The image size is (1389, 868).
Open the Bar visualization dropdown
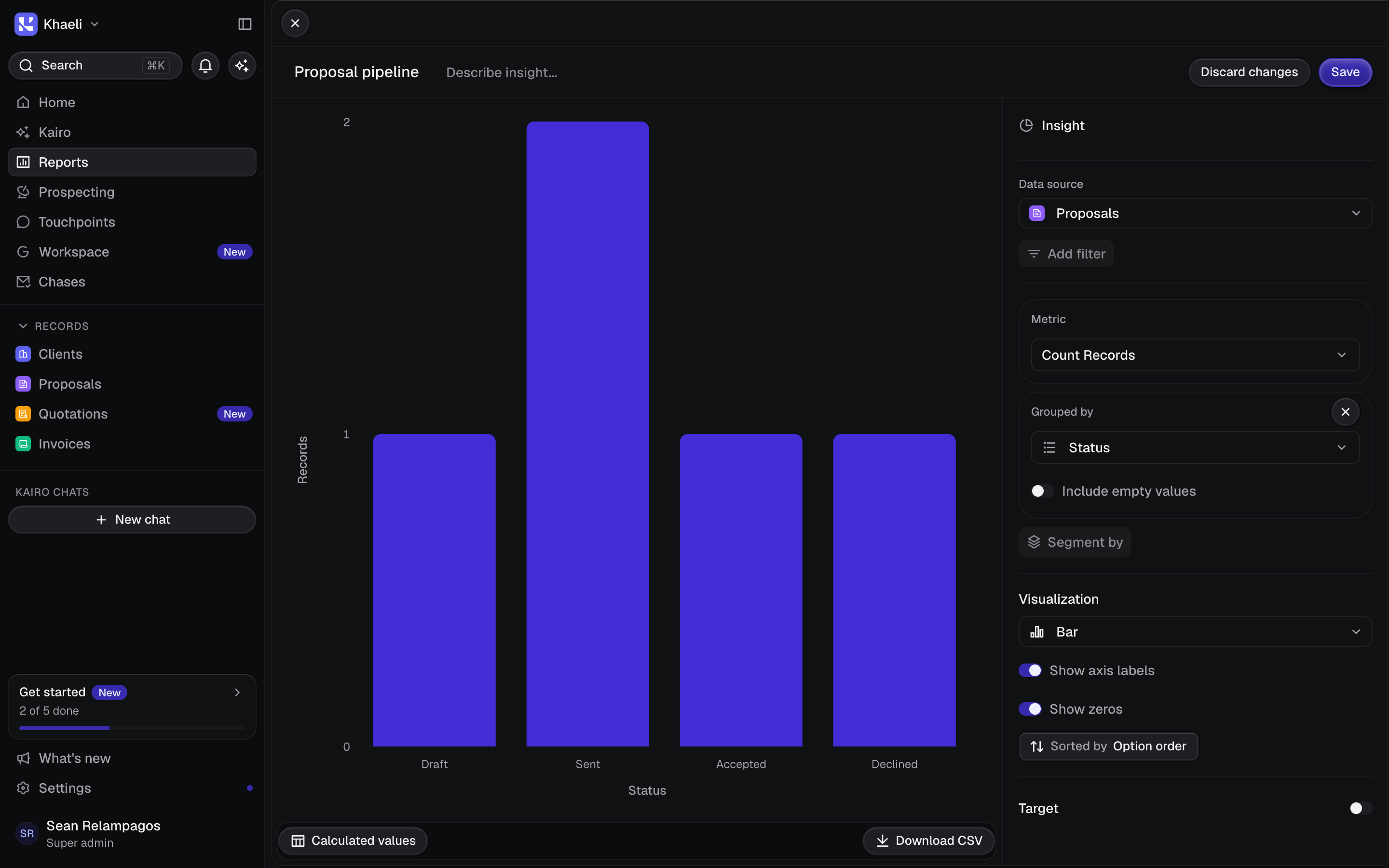pos(1195,632)
